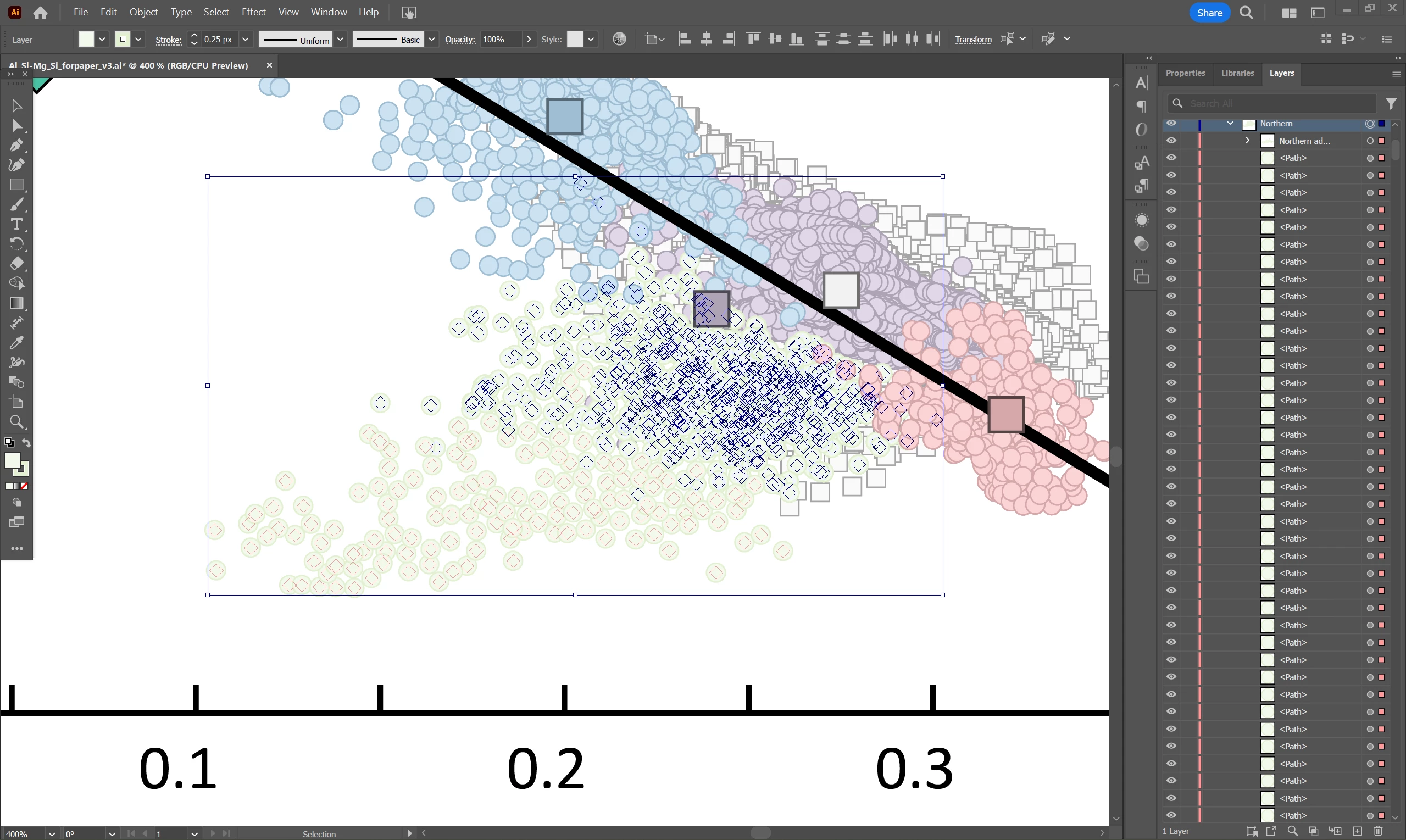Click the Recolor Artwork icon

[x=619, y=39]
